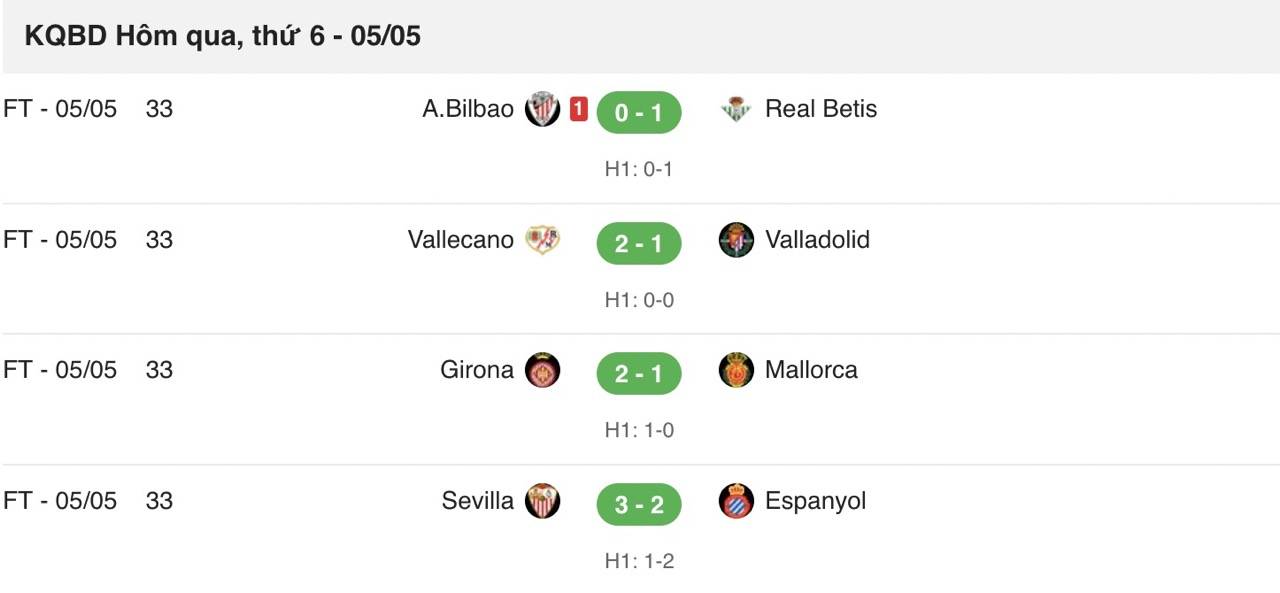Image resolution: width=1280 pixels, height=593 pixels.
Task: Open the 0 - 1 A.Bilbao score badge
Action: click(638, 113)
